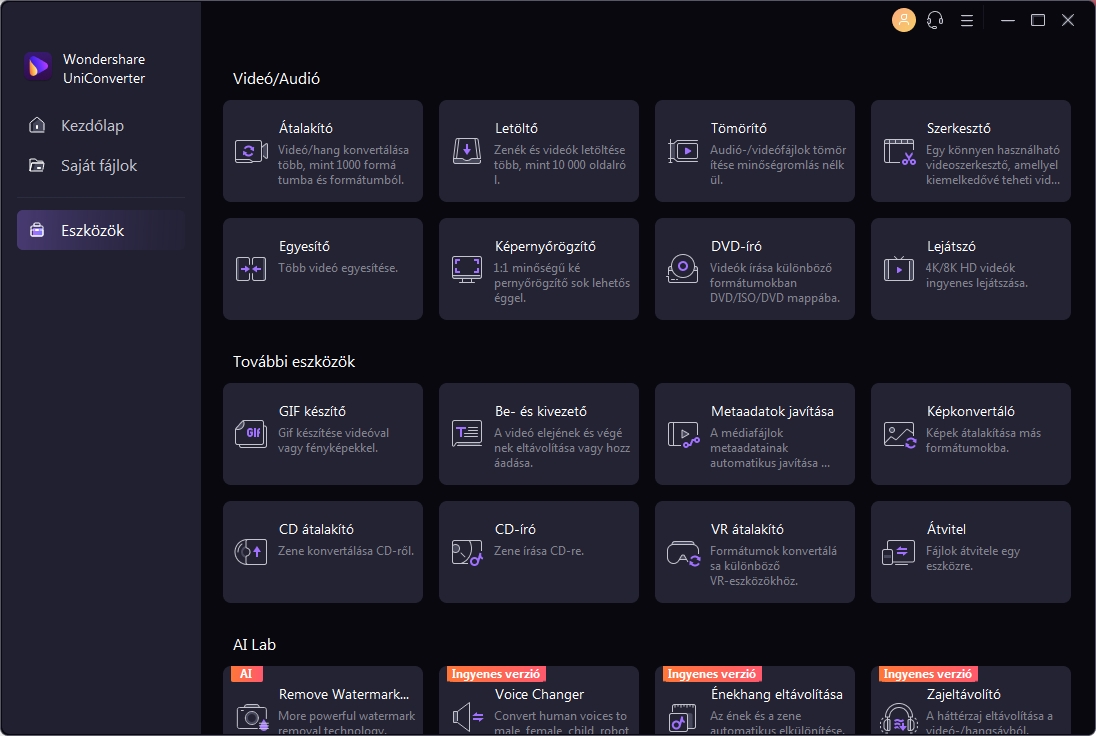The height and width of the screenshot is (736, 1096).
Task: Launch the Képernyőrögzítő screen recorder icon
Action: [466, 269]
